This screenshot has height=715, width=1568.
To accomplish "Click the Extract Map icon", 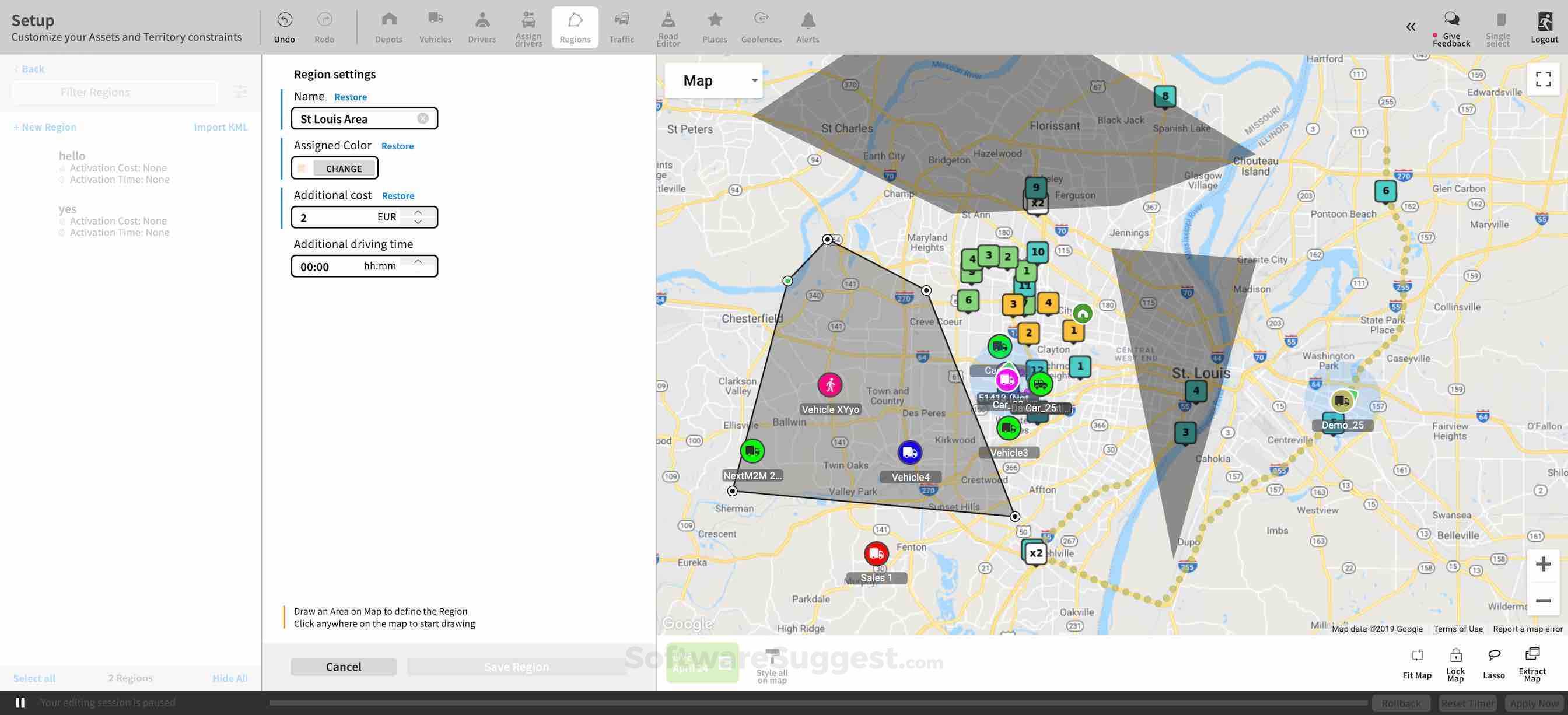I will 1534,663.
